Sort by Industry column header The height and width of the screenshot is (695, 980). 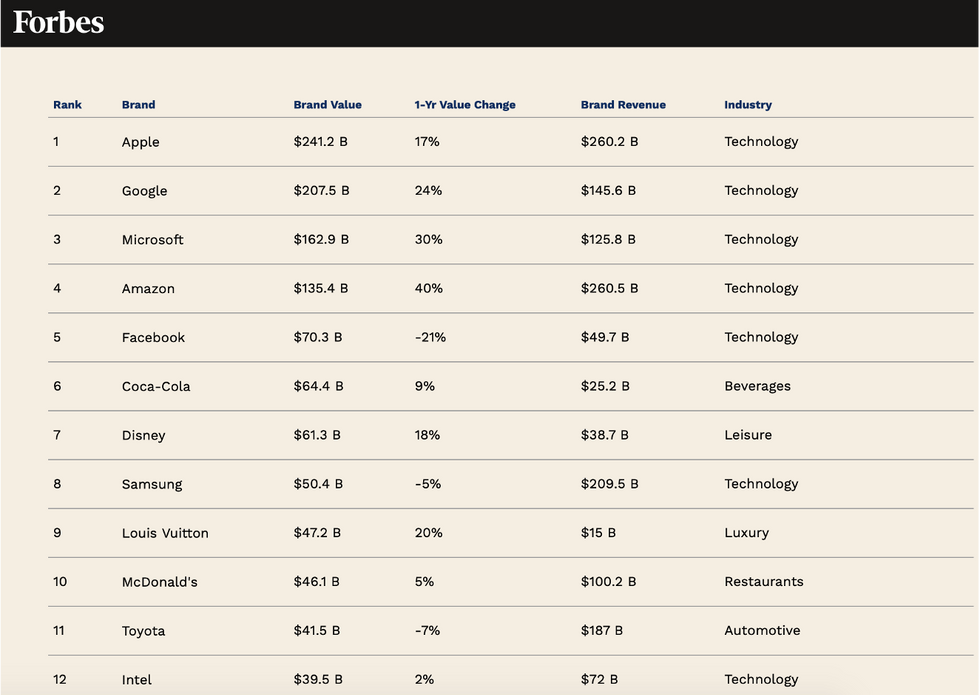[x=748, y=105]
